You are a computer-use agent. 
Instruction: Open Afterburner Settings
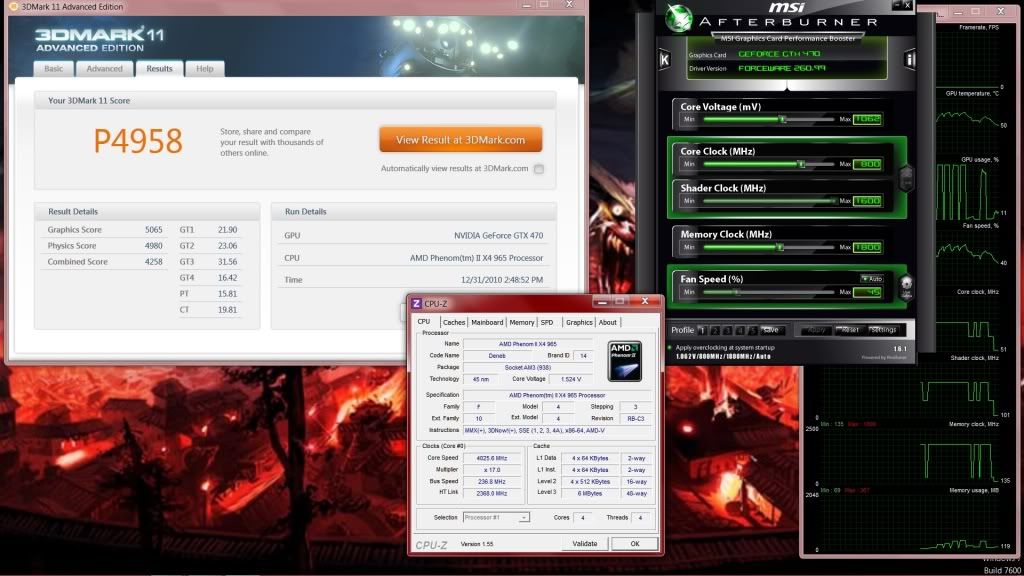tap(884, 330)
